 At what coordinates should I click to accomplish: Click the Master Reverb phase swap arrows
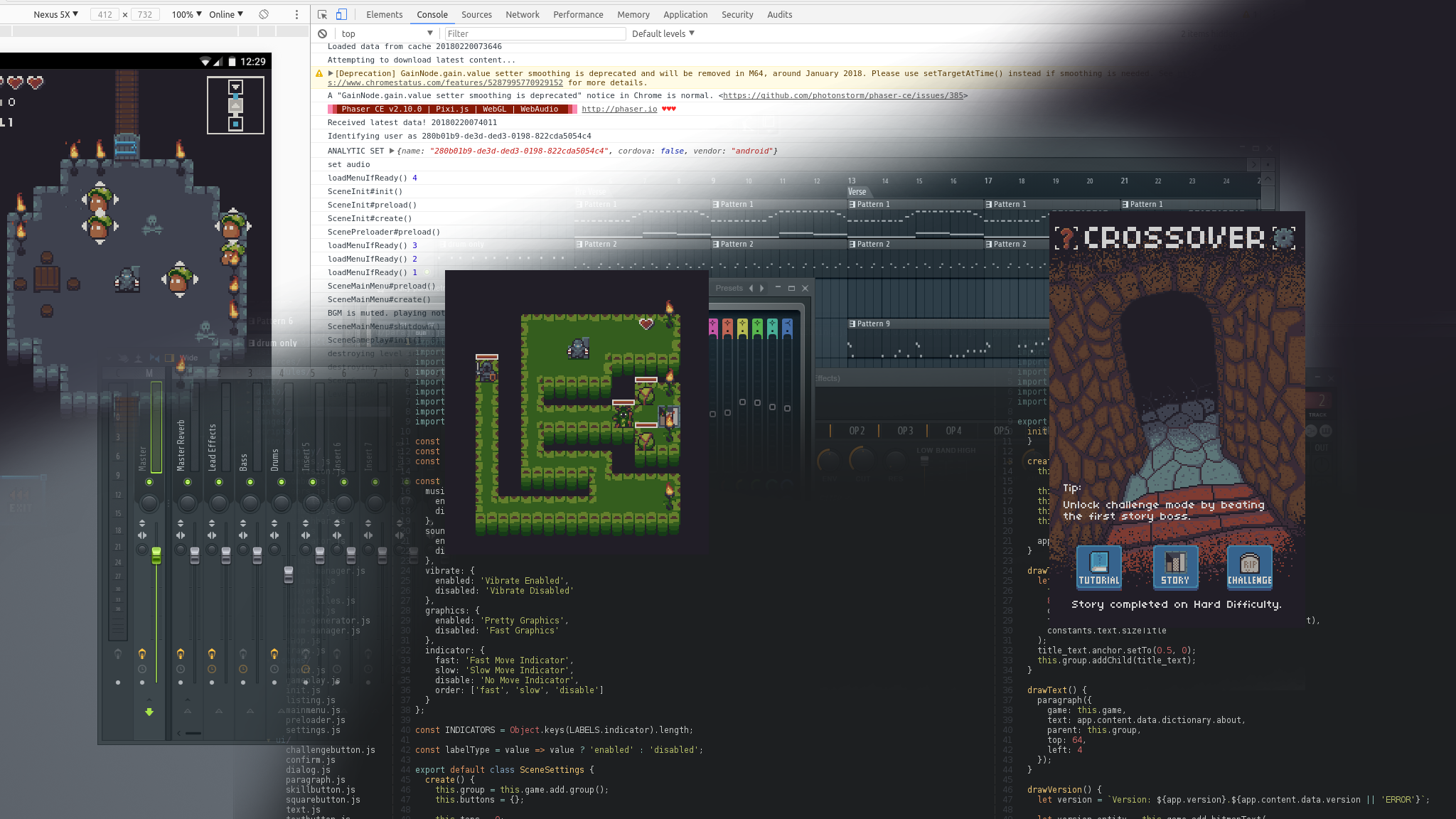[x=181, y=523]
